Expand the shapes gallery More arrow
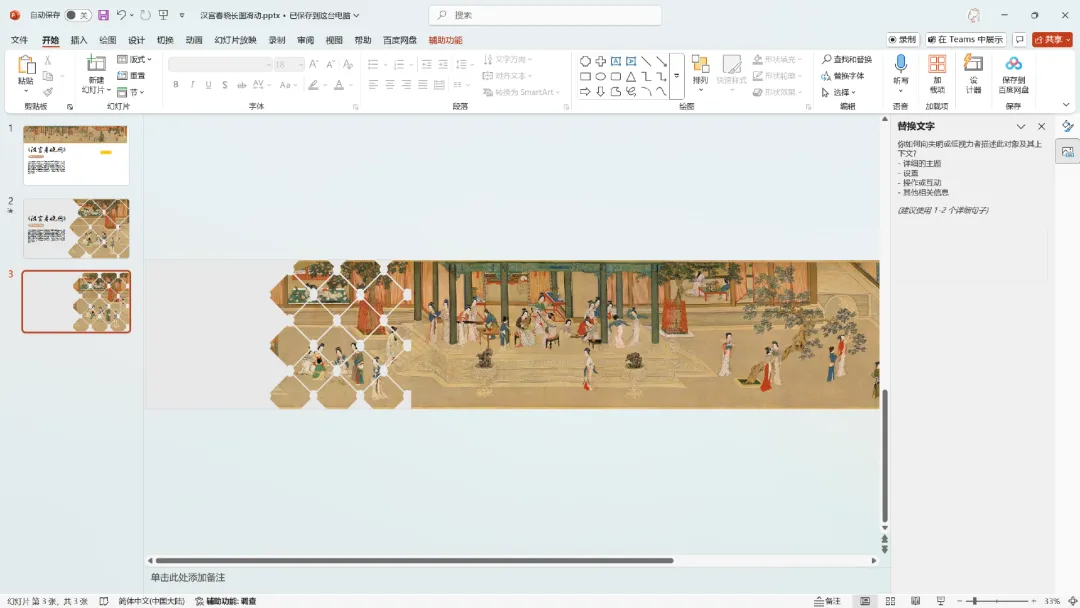The height and width of the screenshot is (608, 1080). coord(676,76)
